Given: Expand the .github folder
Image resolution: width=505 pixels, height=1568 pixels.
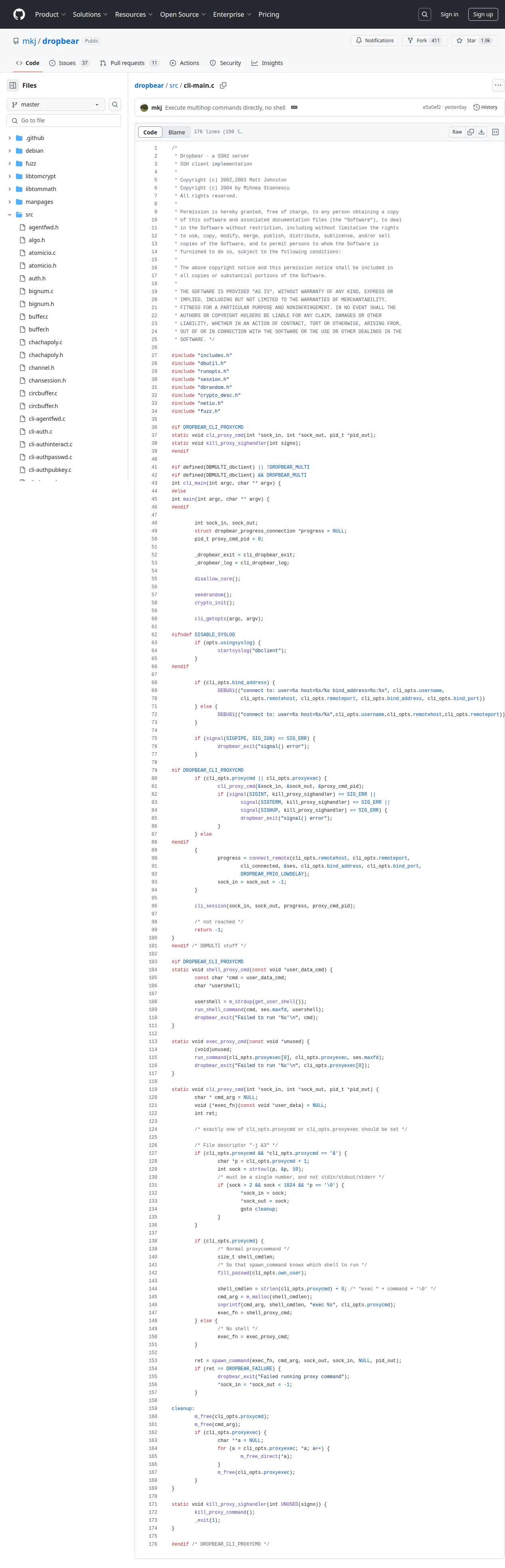Looking at the screenshot, I should 10,138.
